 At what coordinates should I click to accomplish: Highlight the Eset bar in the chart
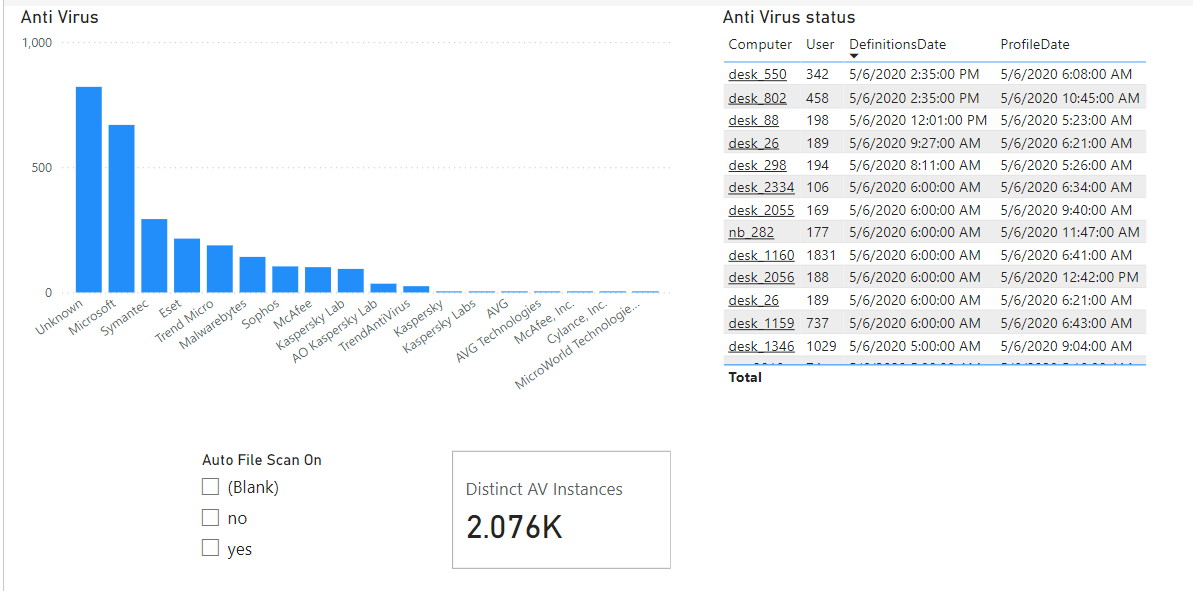pos(187,266)
